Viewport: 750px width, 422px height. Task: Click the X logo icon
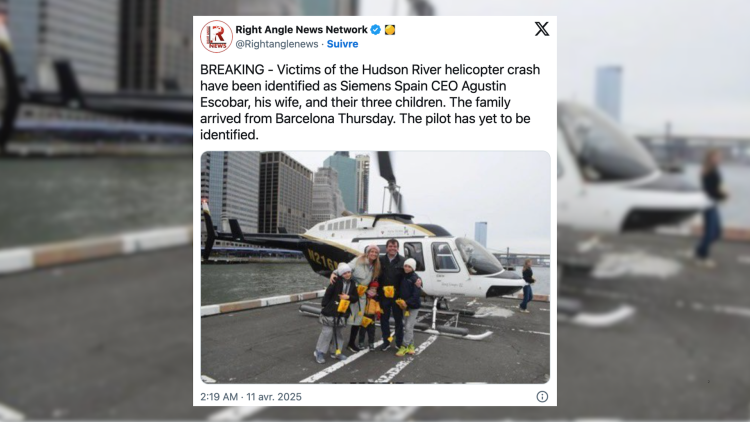tap(541, 29)
